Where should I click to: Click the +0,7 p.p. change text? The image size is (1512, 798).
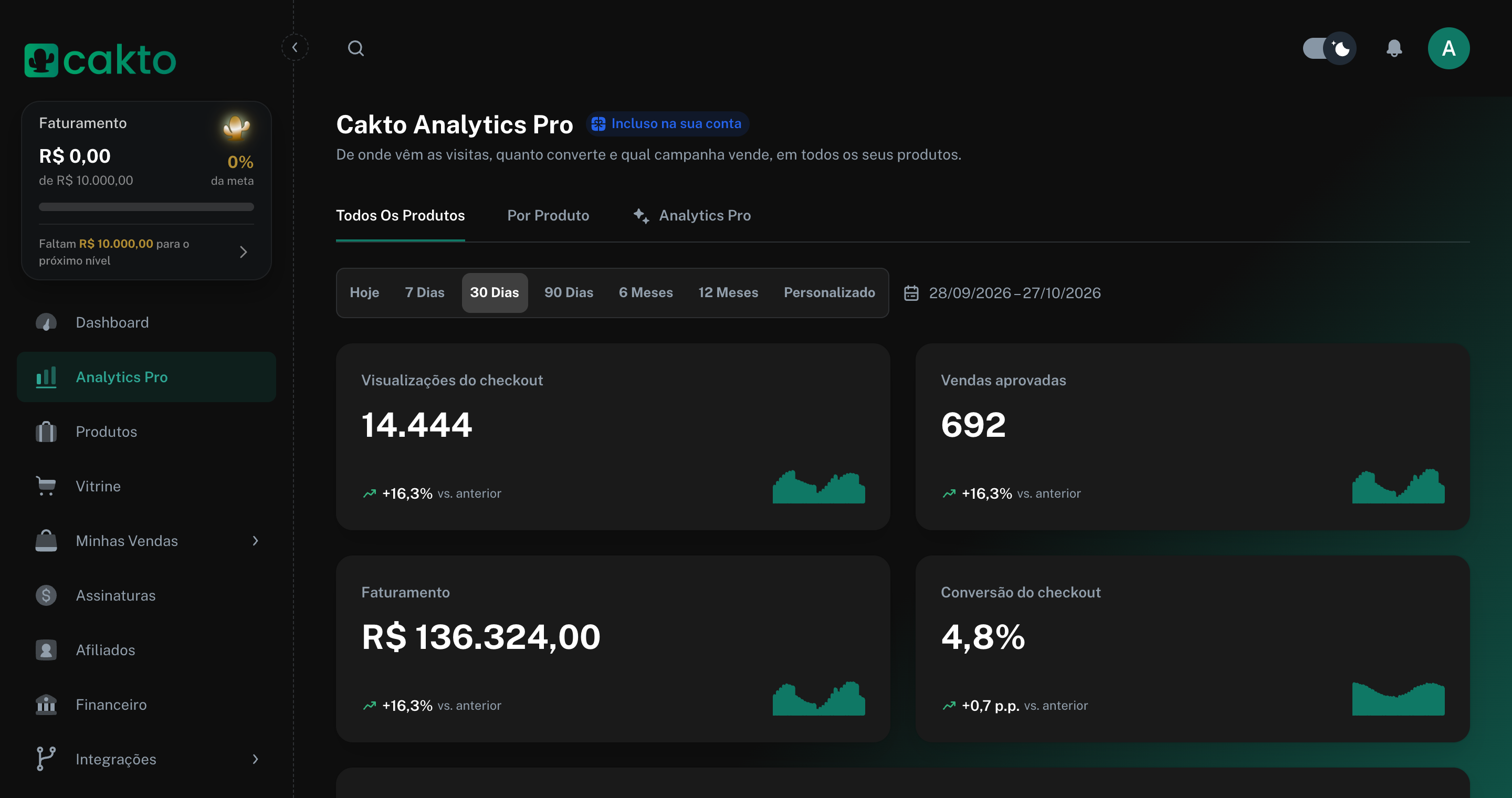[x=990, y=706]
